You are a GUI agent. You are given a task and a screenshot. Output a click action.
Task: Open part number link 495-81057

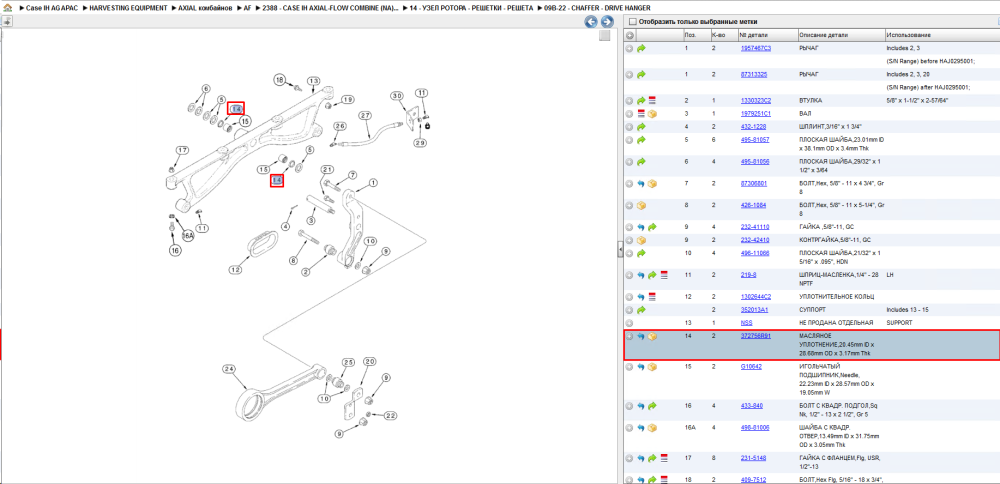754,139
